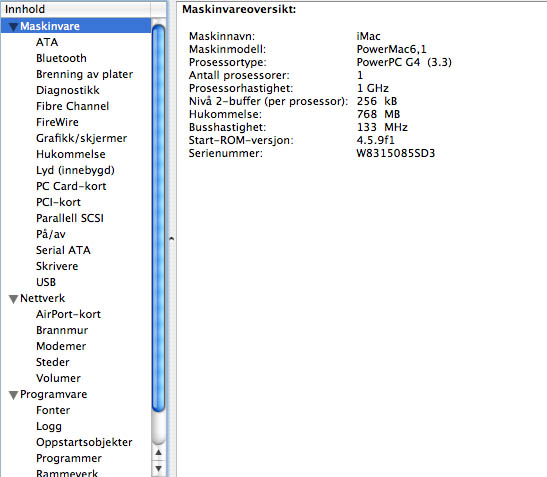Open Fonter under Programvare
Viewport: 547px width, 477px height.
tap(53, 410)
